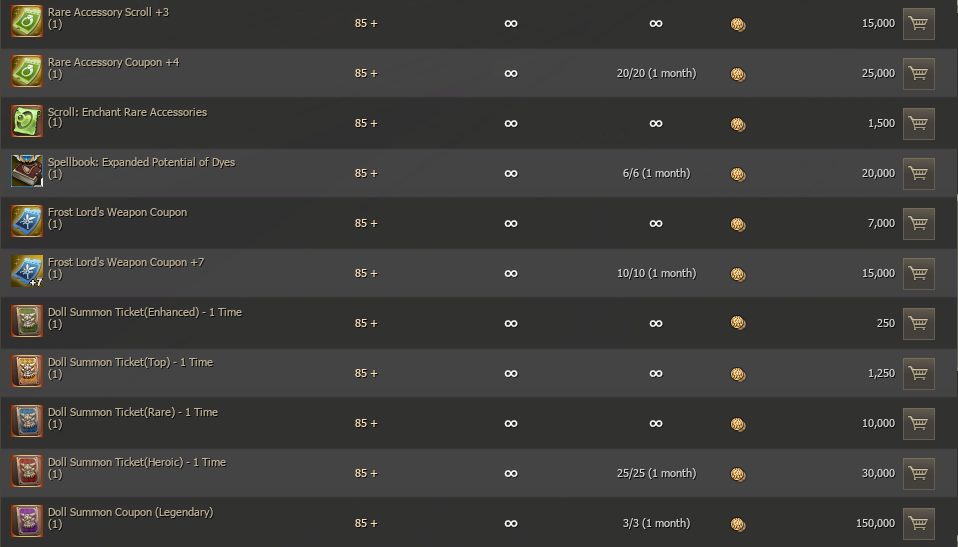
Task: Buy Scroll: Enchant Rare Accessories via cart
Action: 918,124
